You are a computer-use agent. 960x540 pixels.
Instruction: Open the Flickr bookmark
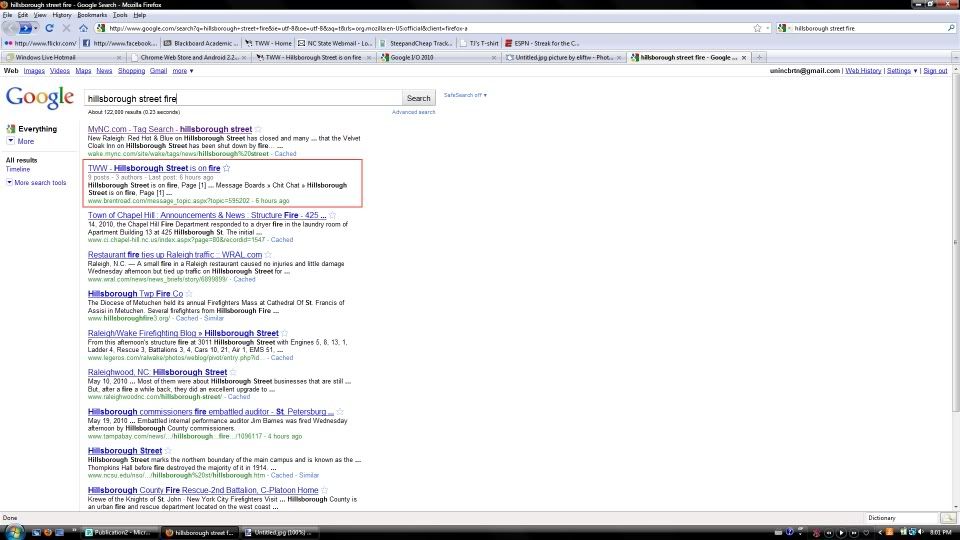[40, 43]
